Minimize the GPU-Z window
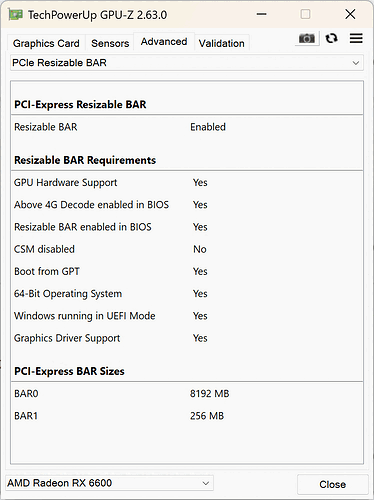Viewport: 374px width, 500px height. click(x=262, y=14)
